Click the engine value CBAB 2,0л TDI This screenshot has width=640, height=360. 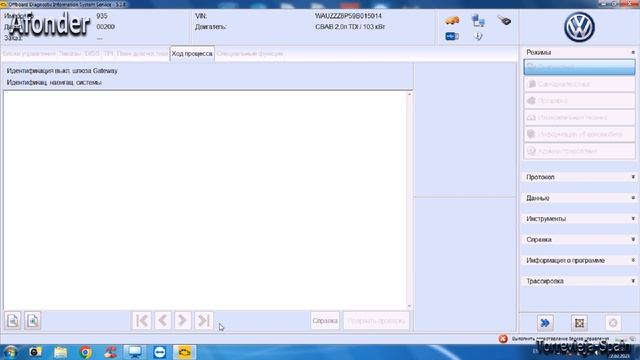point(338,27)
